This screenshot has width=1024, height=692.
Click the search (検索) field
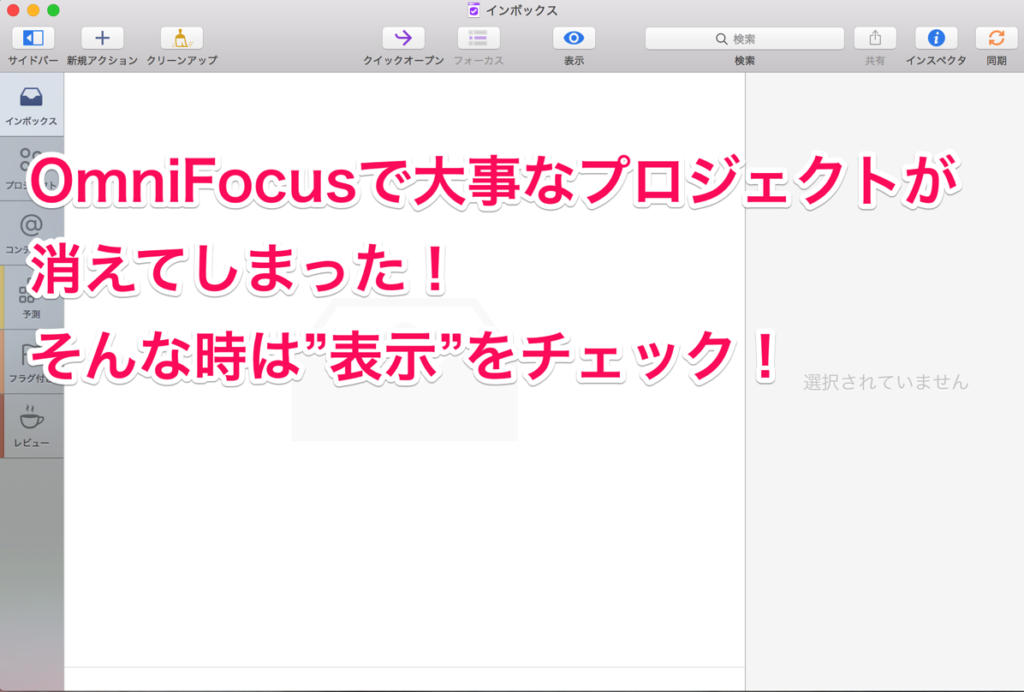coord(744,39)
